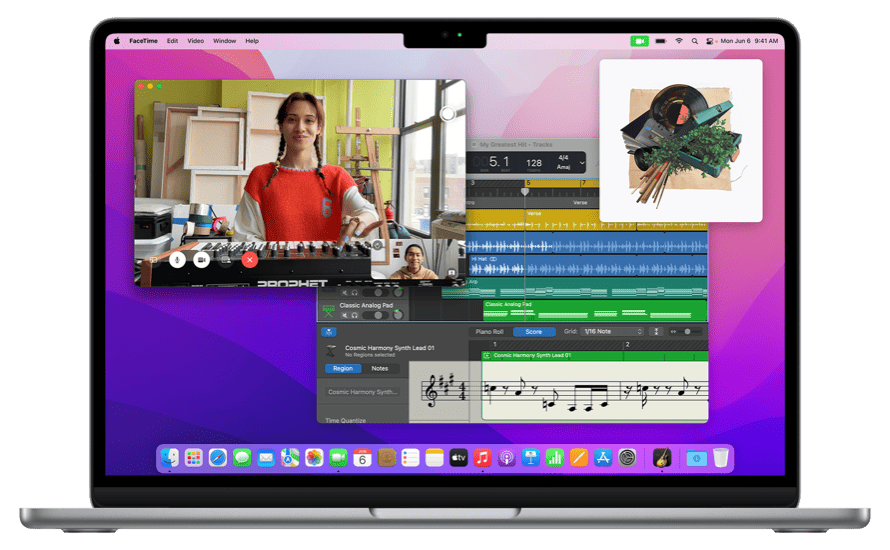Open Spotlight search in menu bar
Image resolution: width=890 pixels, height=550 pixels.
click(695, 41)
